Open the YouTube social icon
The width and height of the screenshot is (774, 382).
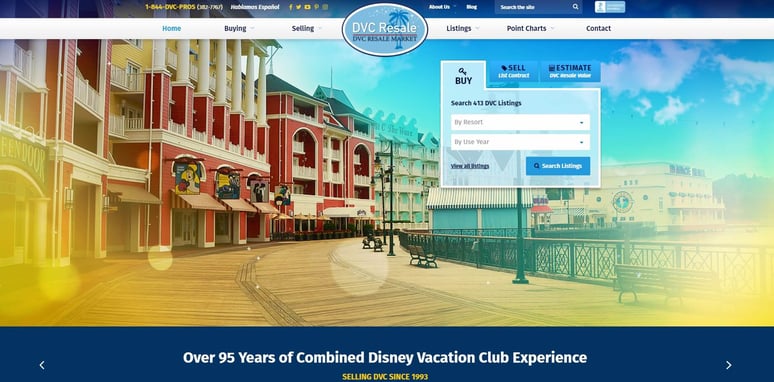coord(308,7)
